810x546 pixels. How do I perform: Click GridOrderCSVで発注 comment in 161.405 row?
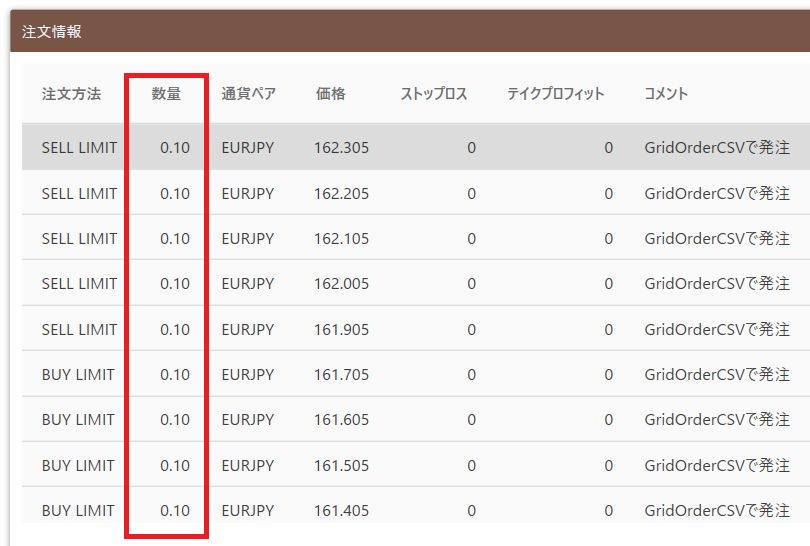click(717, 510)
